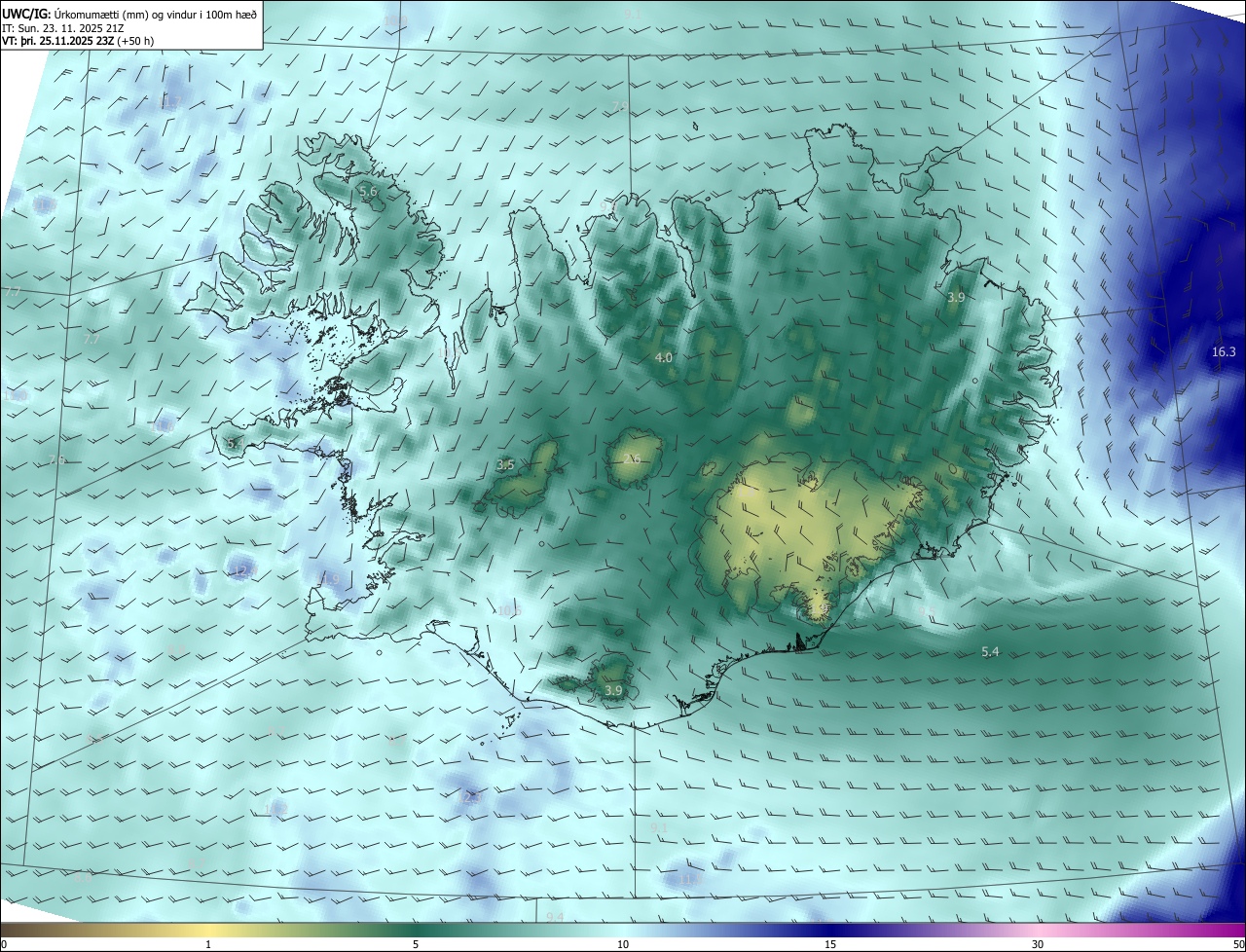Click the 11.4 value over the blue patch
The image size is (1246, 952).
[x=689, y=880]
